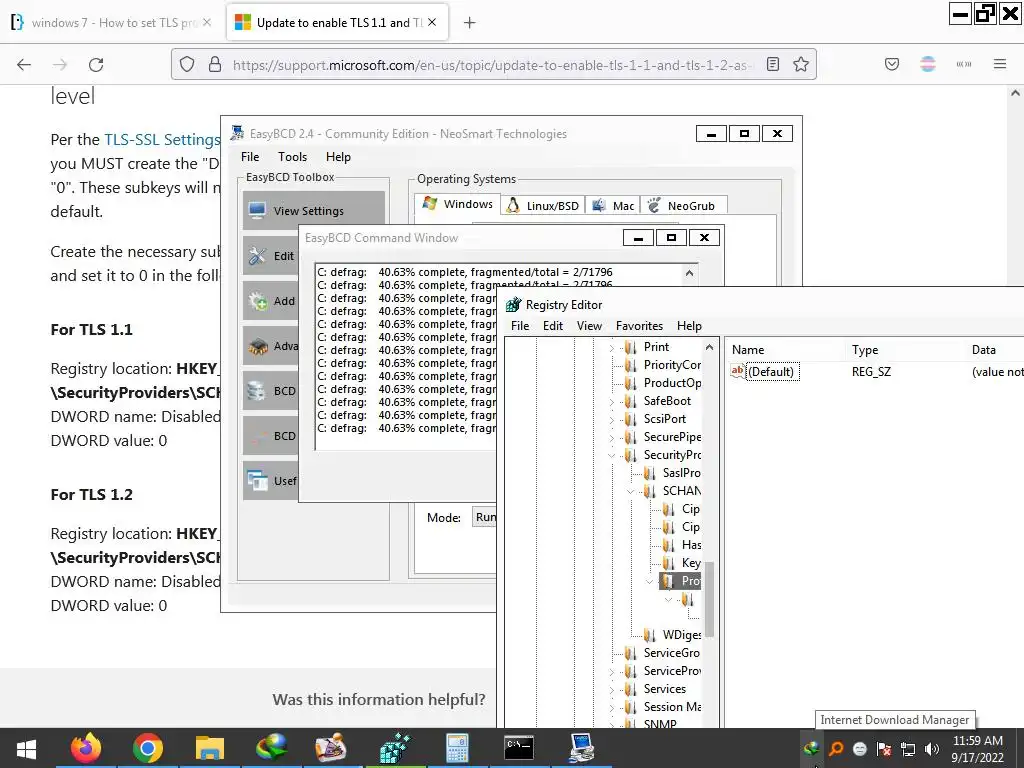The height and width of the screenshot is (768, 1024).
Task: Click the Add entry toolbox button in EasyBCD
Action: point(271,300)
